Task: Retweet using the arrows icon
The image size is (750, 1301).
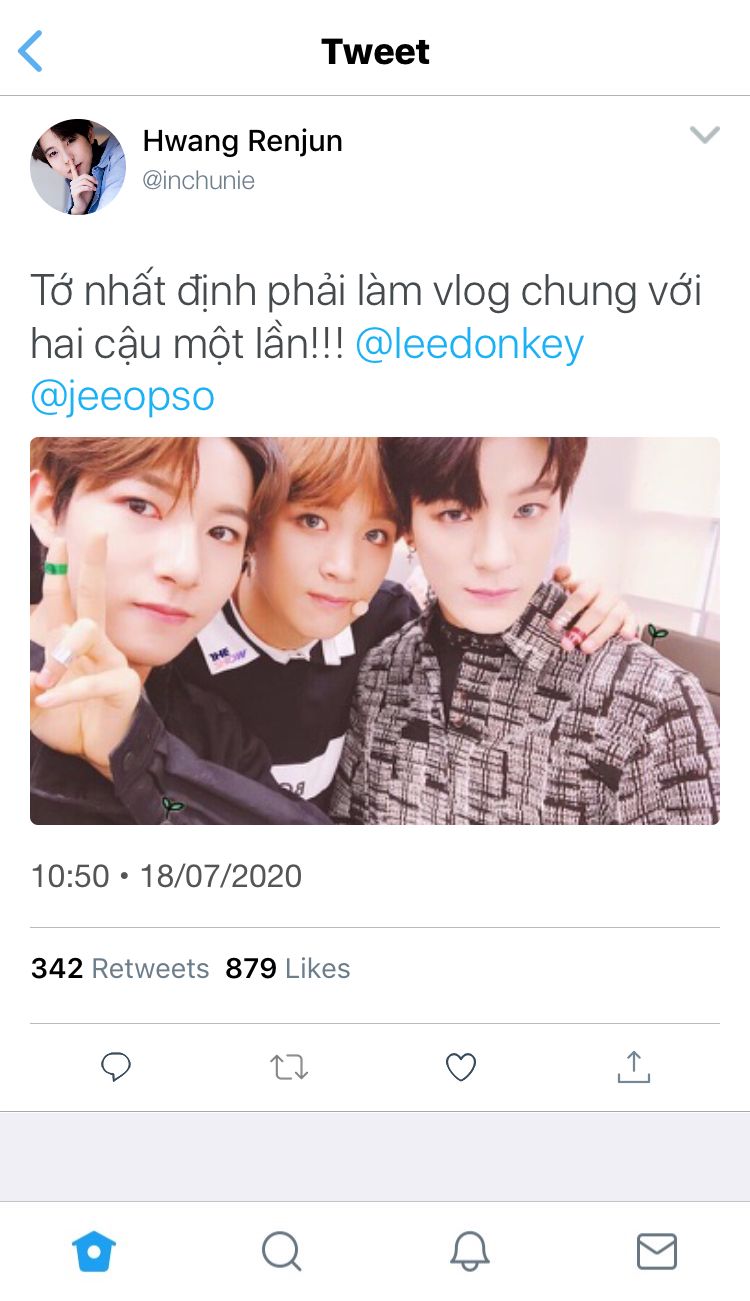Action: point(289,1068)
